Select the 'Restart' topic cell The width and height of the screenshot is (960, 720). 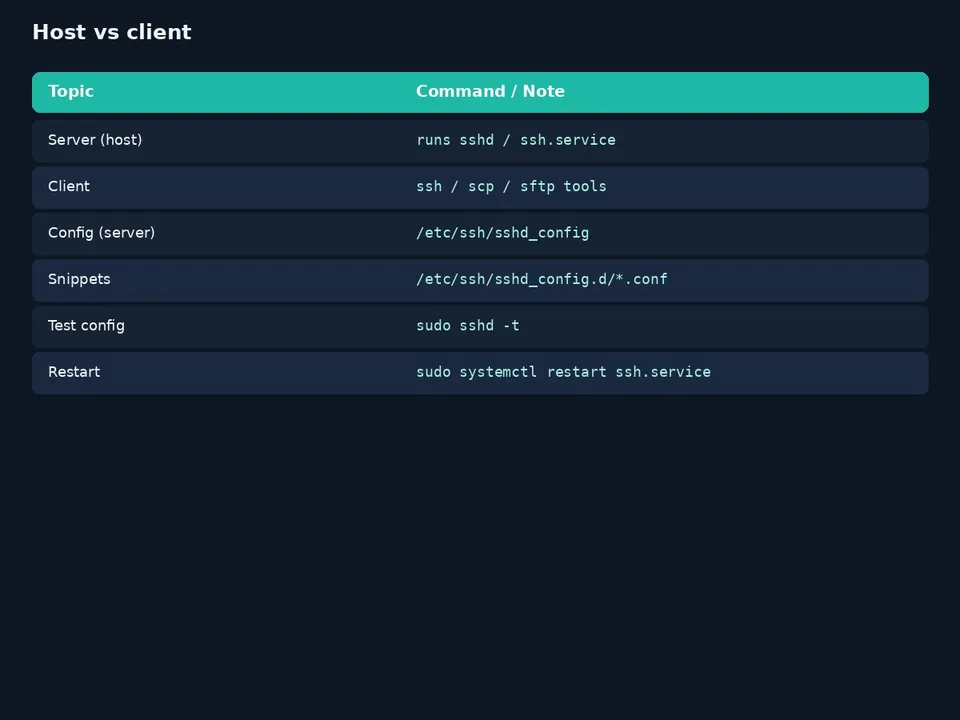pyautogui.click(x=74, y=372)
